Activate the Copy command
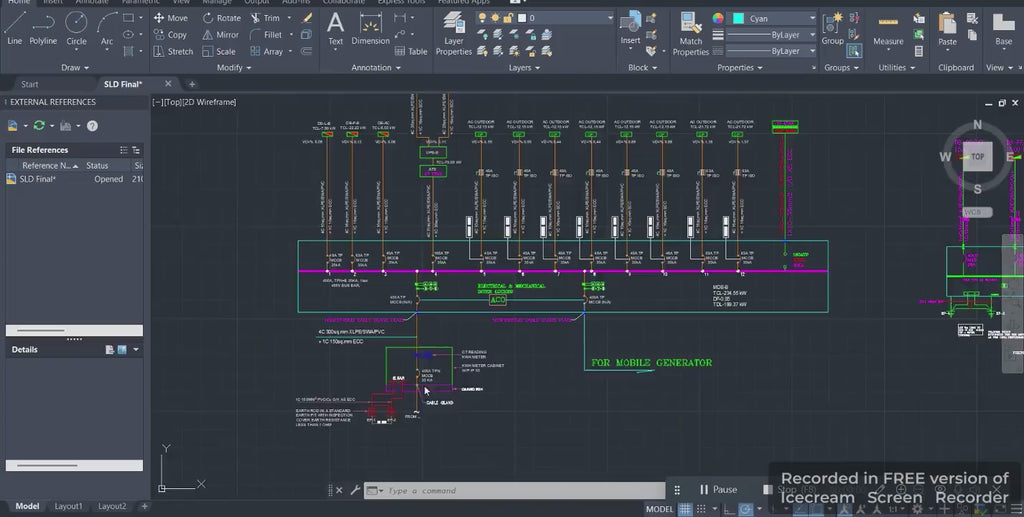The width and height of the screenshot is (1024, 517). 170,35
